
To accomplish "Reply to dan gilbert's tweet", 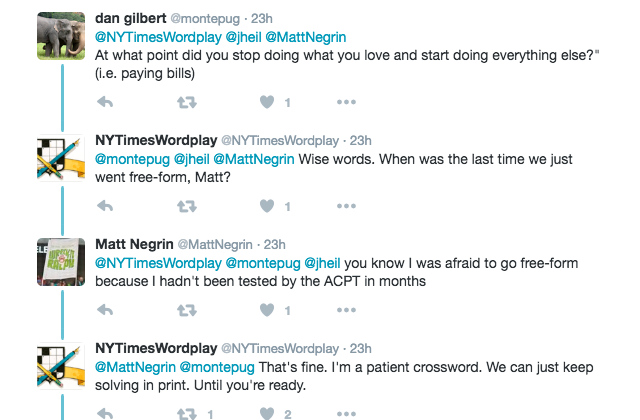I will click(106, 102).
